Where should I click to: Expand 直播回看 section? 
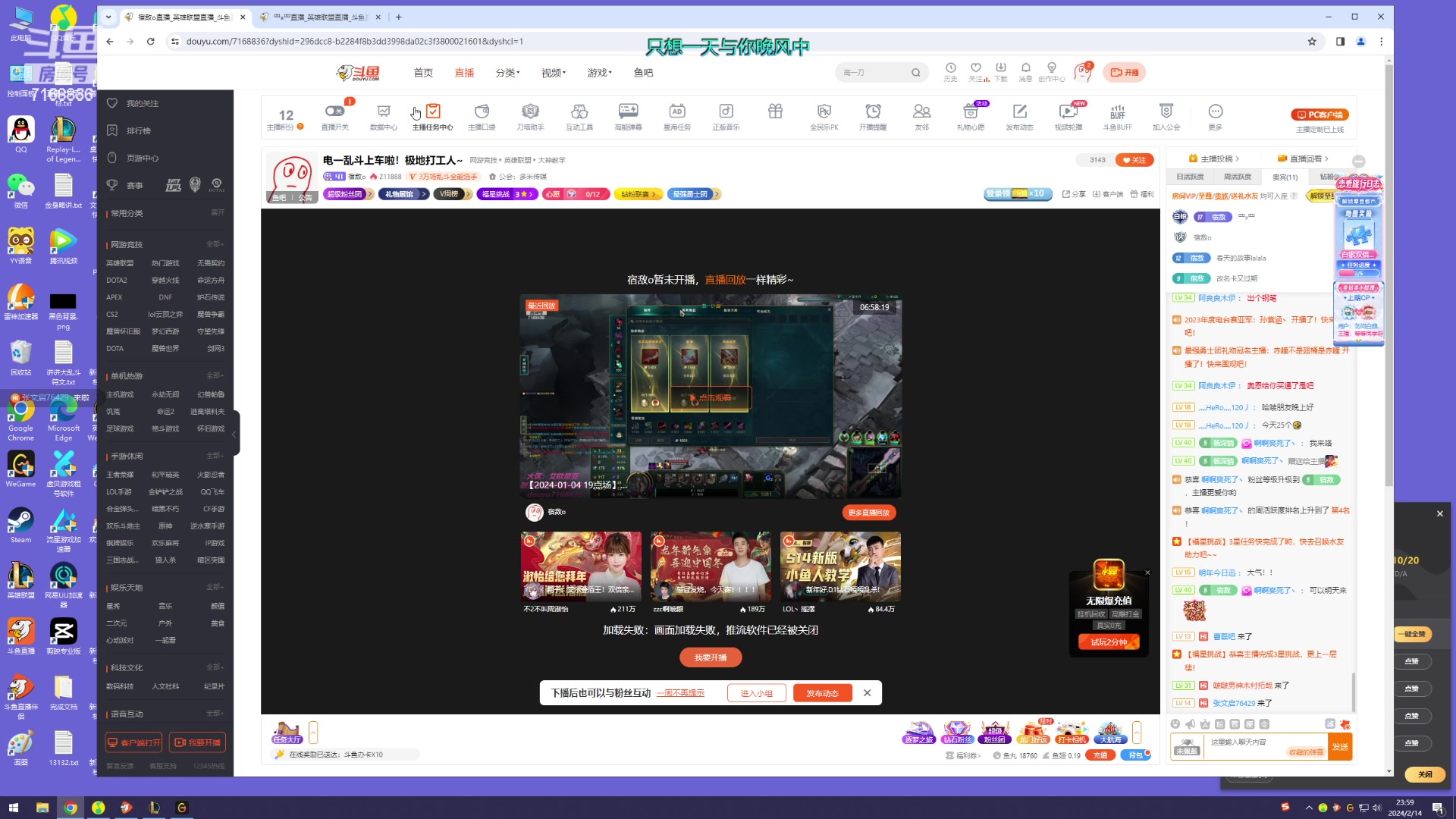coord(1303,159)
